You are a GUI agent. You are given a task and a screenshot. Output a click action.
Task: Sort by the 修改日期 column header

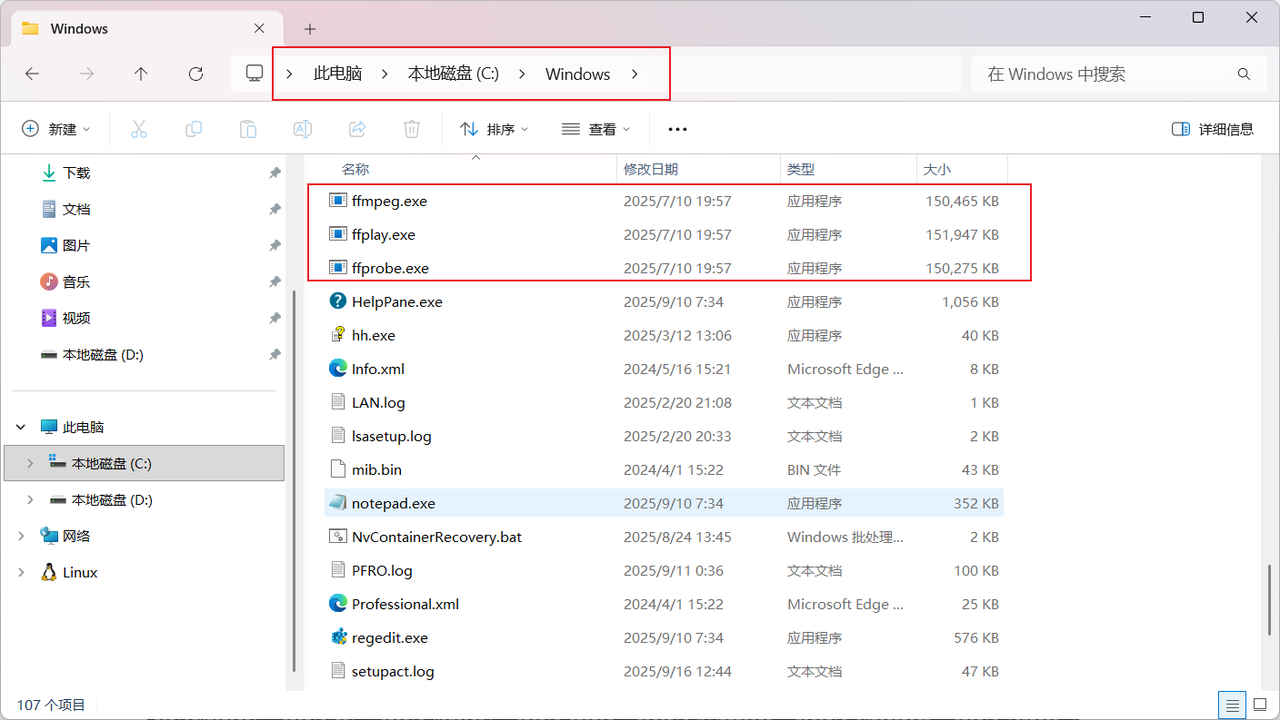tap(651, 169)
